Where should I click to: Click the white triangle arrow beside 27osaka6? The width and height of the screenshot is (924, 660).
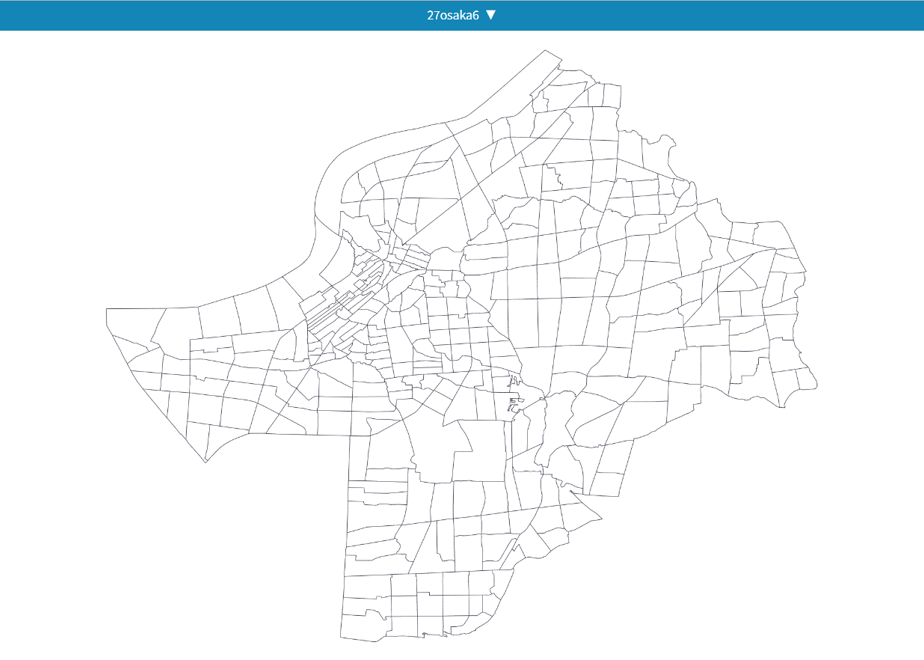[491, 15]
